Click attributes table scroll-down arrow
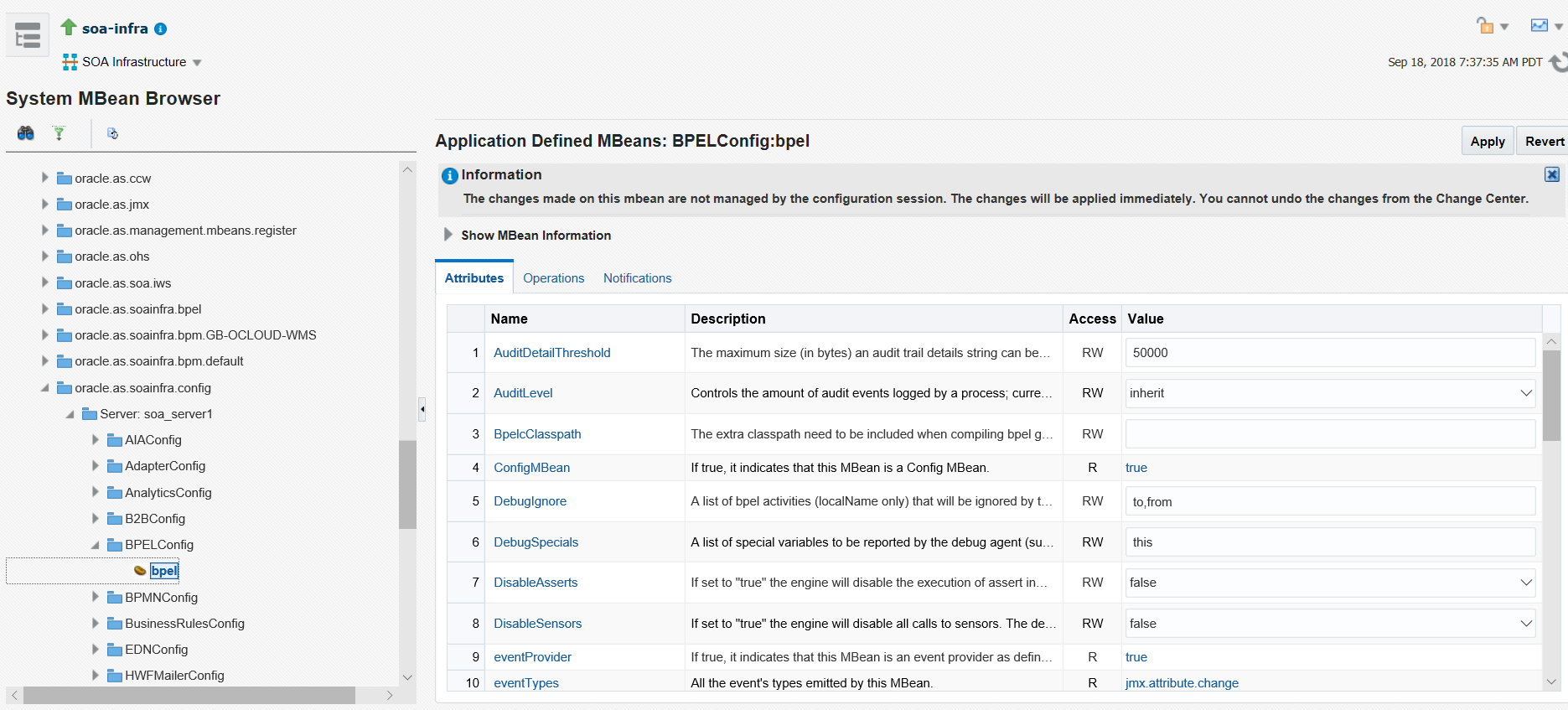 [1551, 682]
